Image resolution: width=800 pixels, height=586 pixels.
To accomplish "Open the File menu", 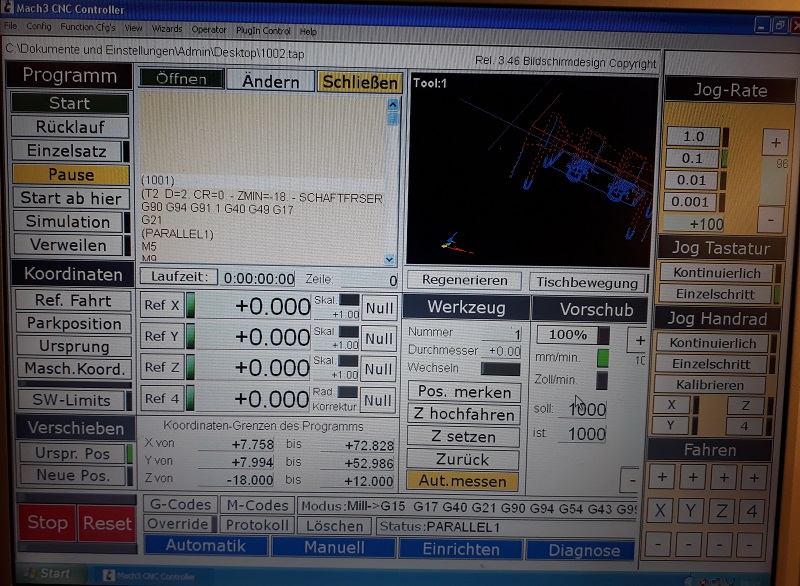I will [10, 26].
